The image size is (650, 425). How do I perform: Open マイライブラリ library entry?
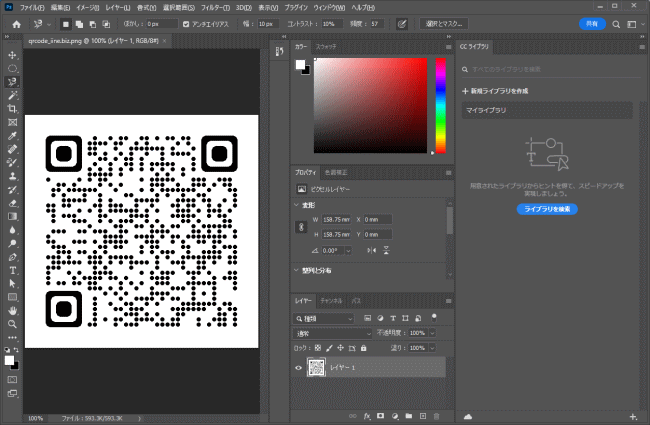pos(547,110)
